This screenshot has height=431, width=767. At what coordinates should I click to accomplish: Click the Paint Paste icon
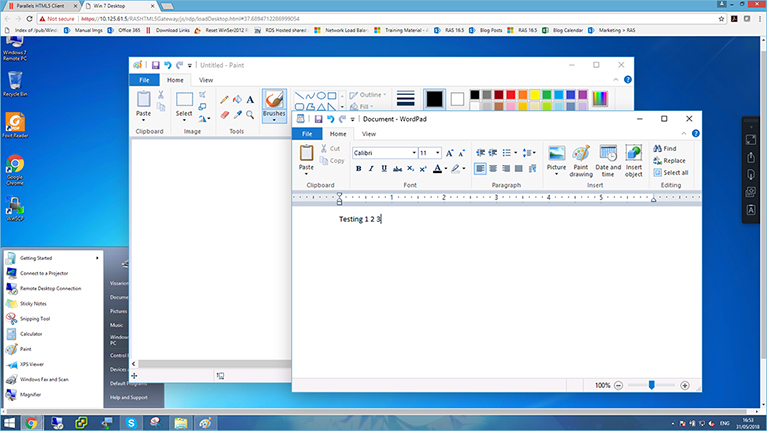pyautogui.click(x=143, y=99)
